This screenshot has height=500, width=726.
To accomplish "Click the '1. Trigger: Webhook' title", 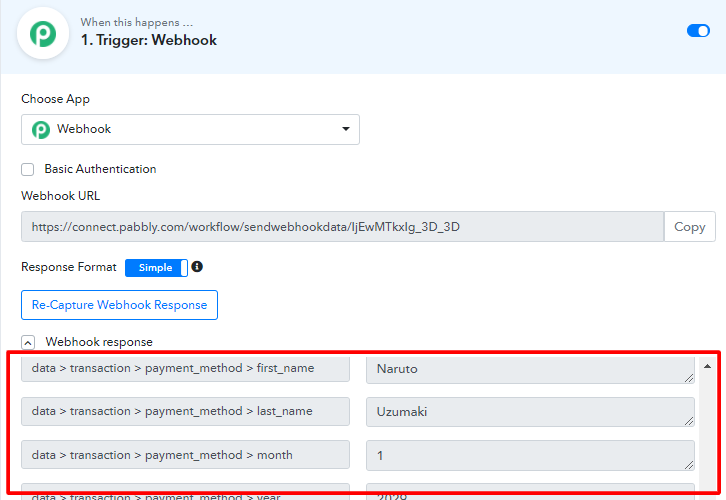I will [x=149, y=40].
